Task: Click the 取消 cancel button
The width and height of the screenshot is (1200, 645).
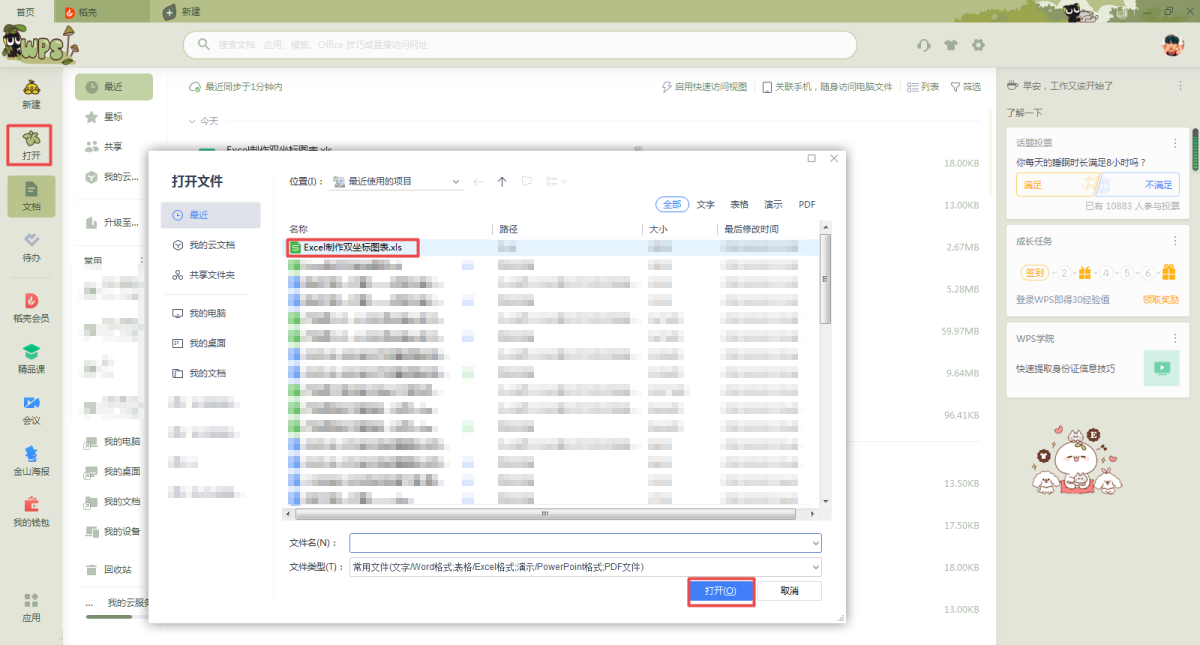Action: [x=789, y=591]
